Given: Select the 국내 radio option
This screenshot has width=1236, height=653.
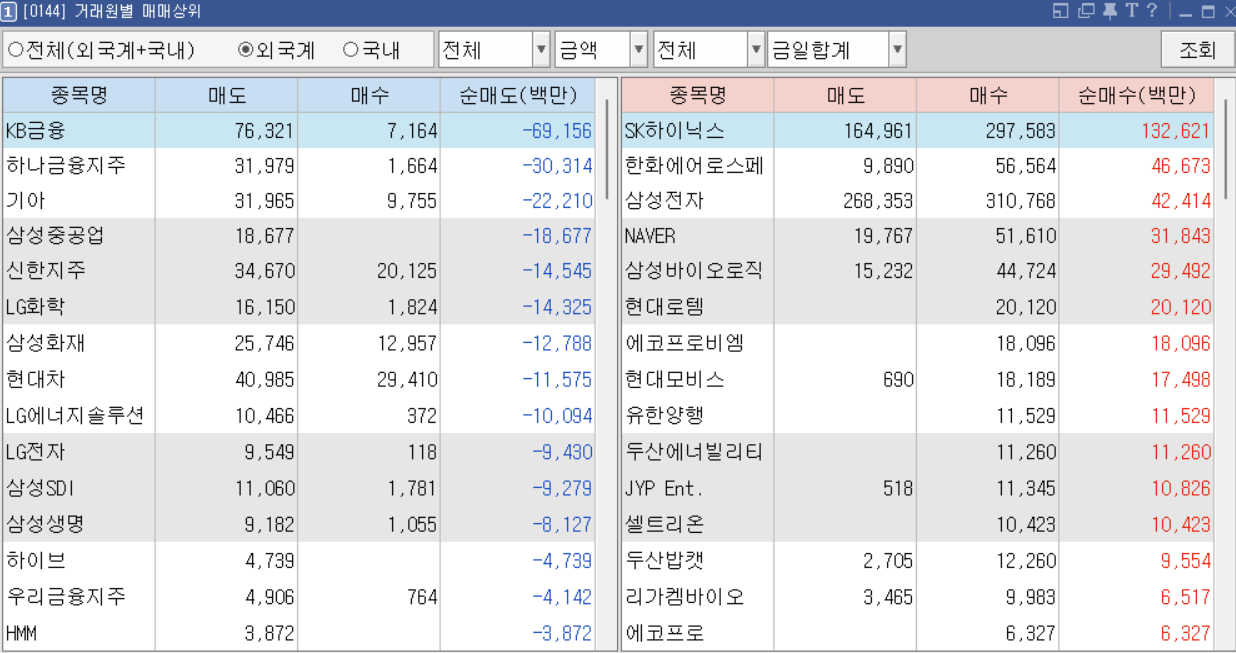Looking at the screenshot, I should pos(372,49).
